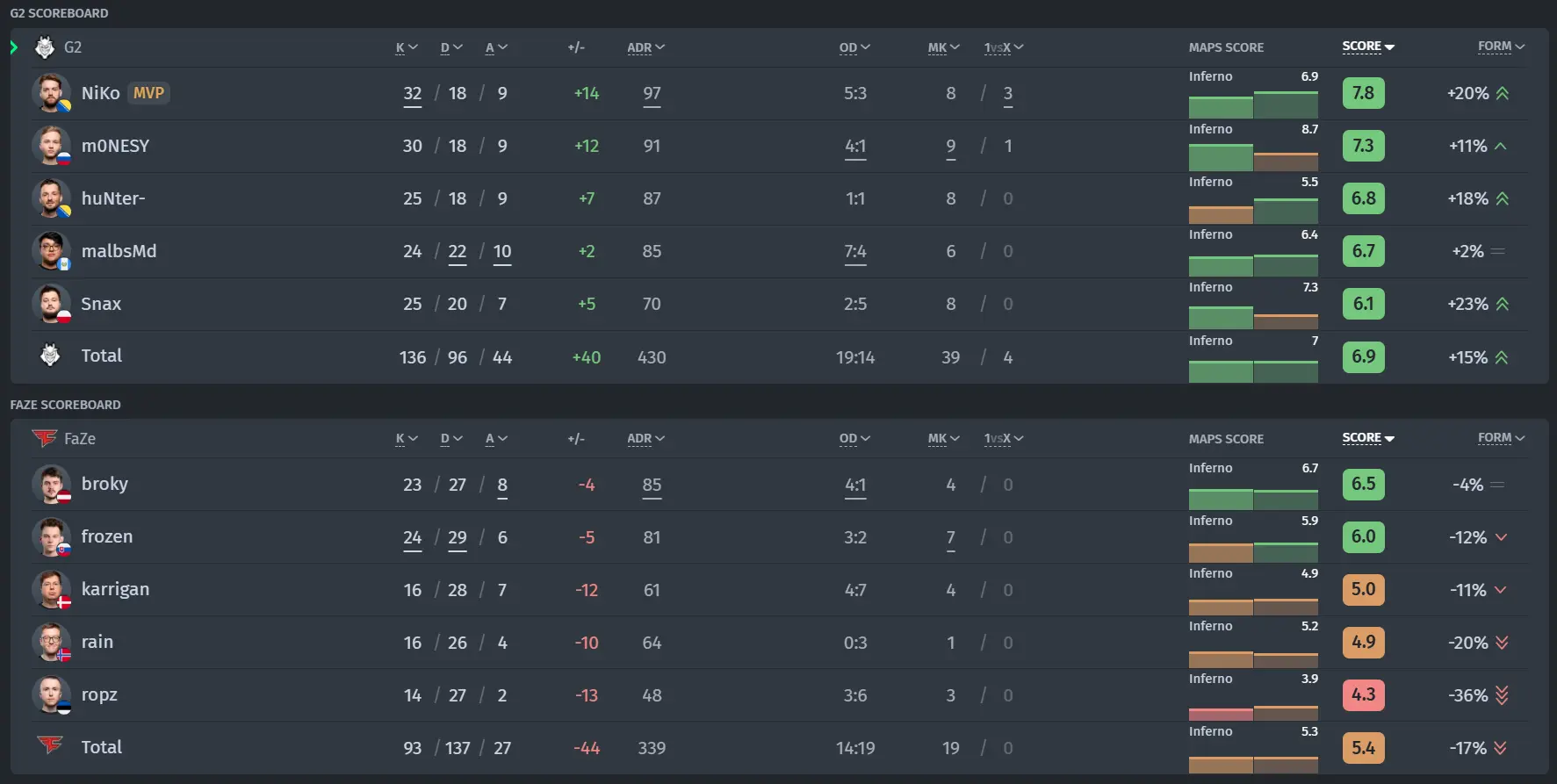Screen dimensions: 1557x784
Task: Click frozen's player avatar
Action: 51,537
